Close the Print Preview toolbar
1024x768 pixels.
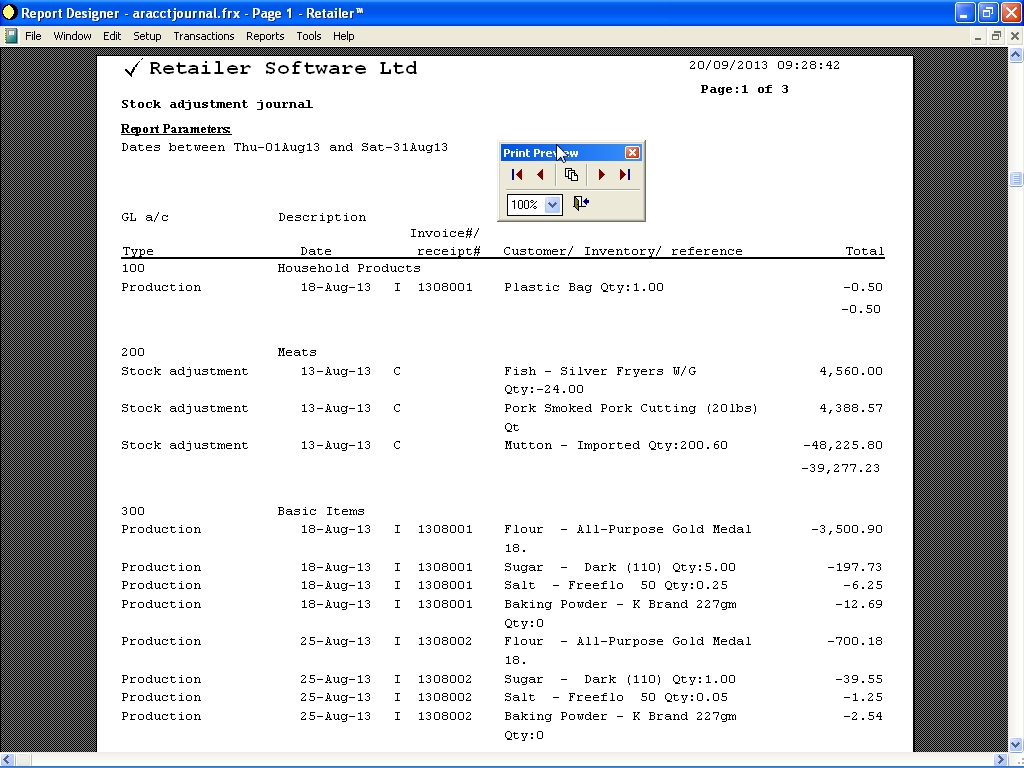click(x=632, y=153)
